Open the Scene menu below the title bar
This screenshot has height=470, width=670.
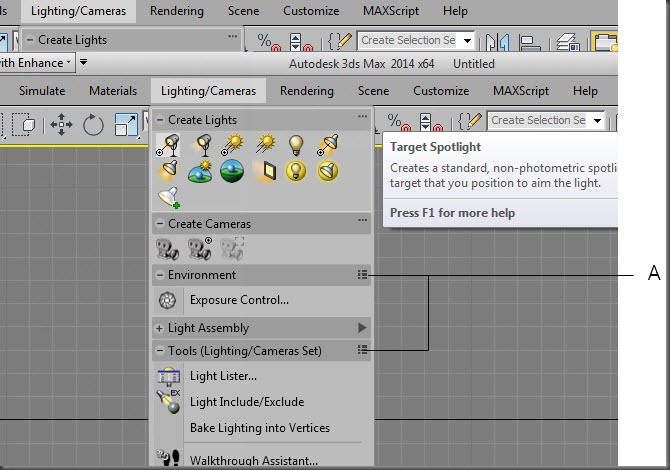[x=373, y=91]
